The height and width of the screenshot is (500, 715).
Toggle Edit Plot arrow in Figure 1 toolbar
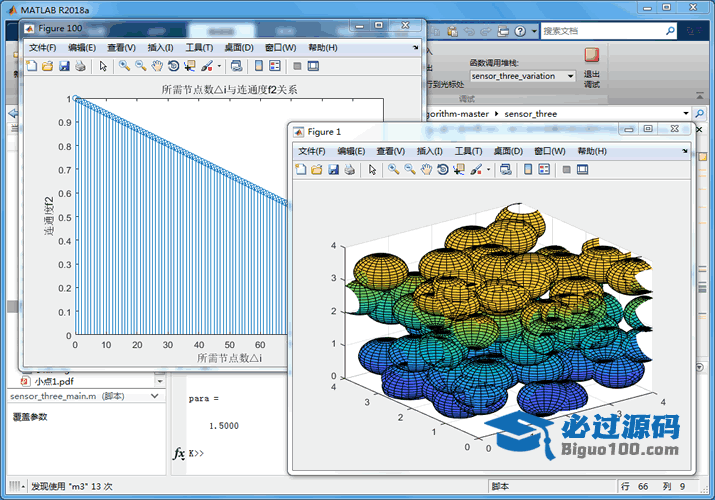click(372, 170)
